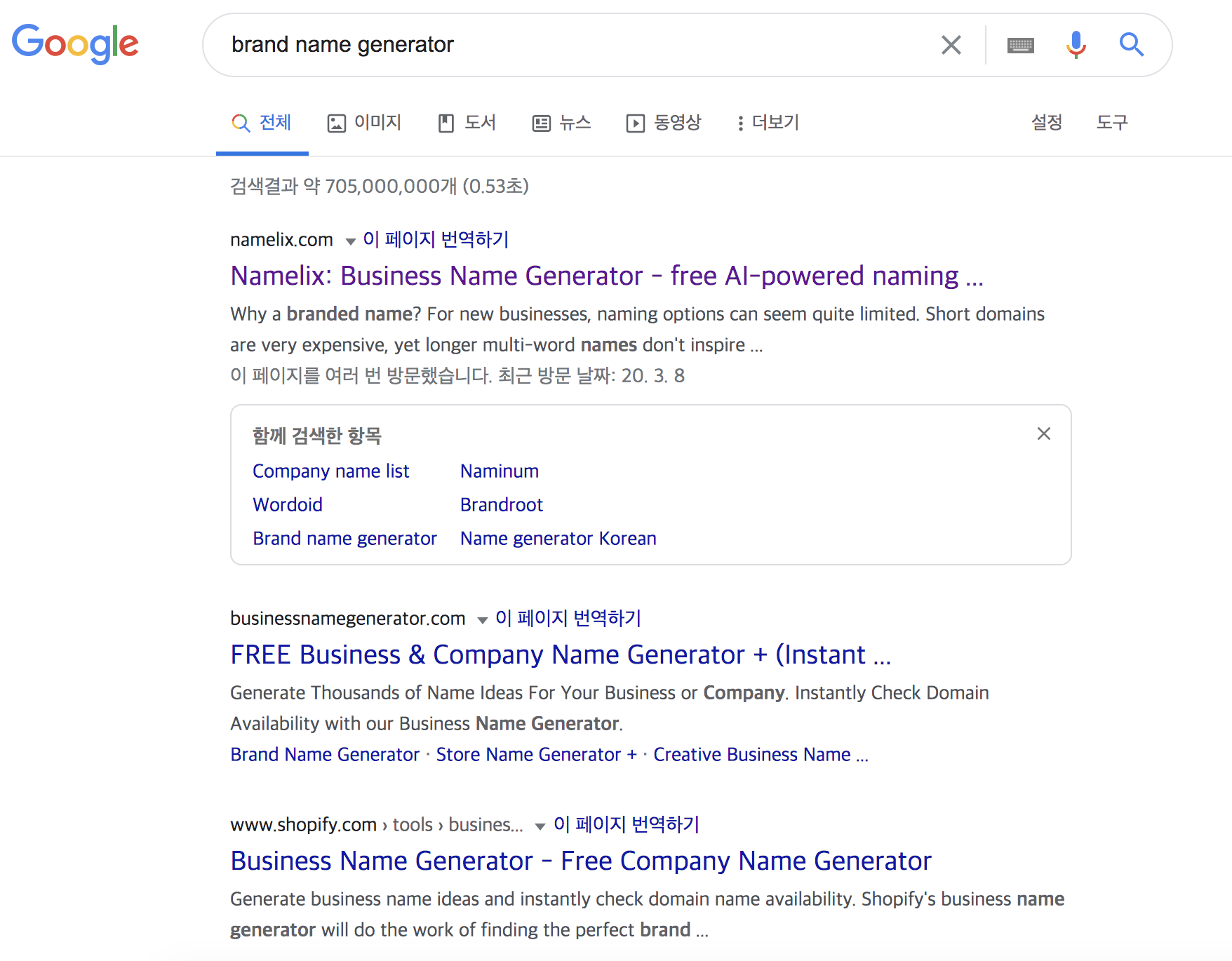
Task: Switch to the 도서 tab
Action: pyautogui.click(x=467, y=123)
